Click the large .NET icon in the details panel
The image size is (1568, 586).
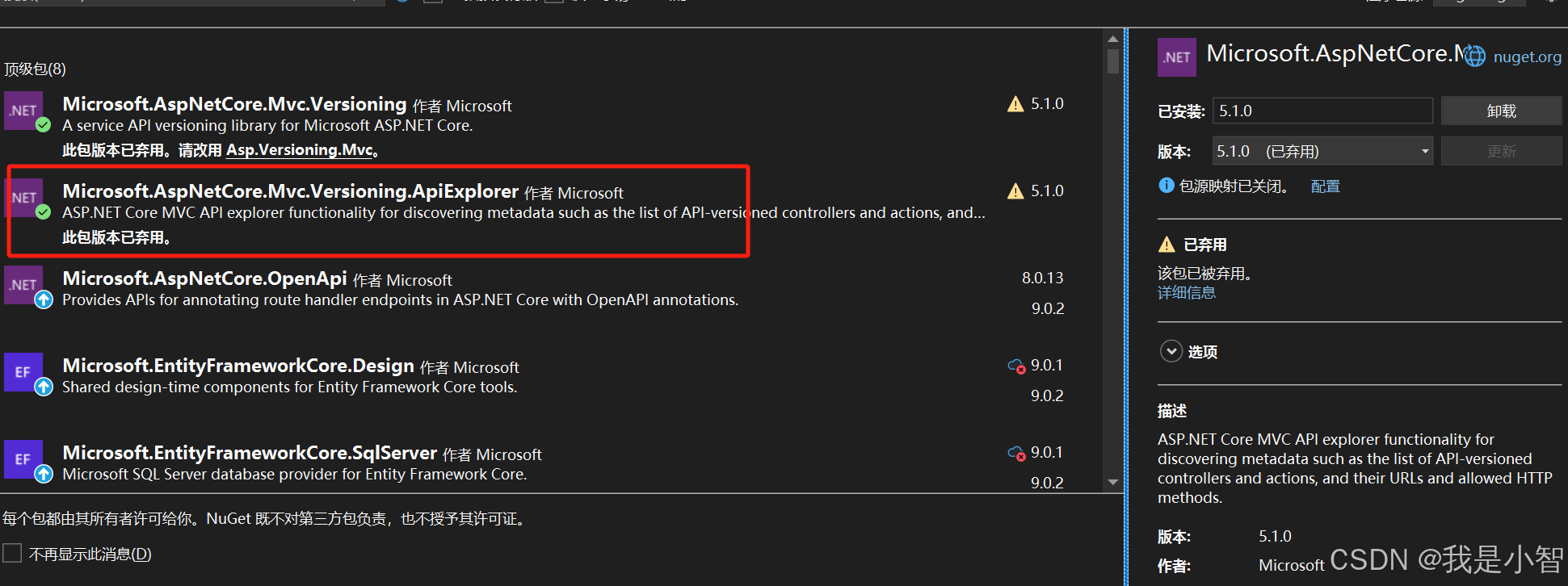1177,57
